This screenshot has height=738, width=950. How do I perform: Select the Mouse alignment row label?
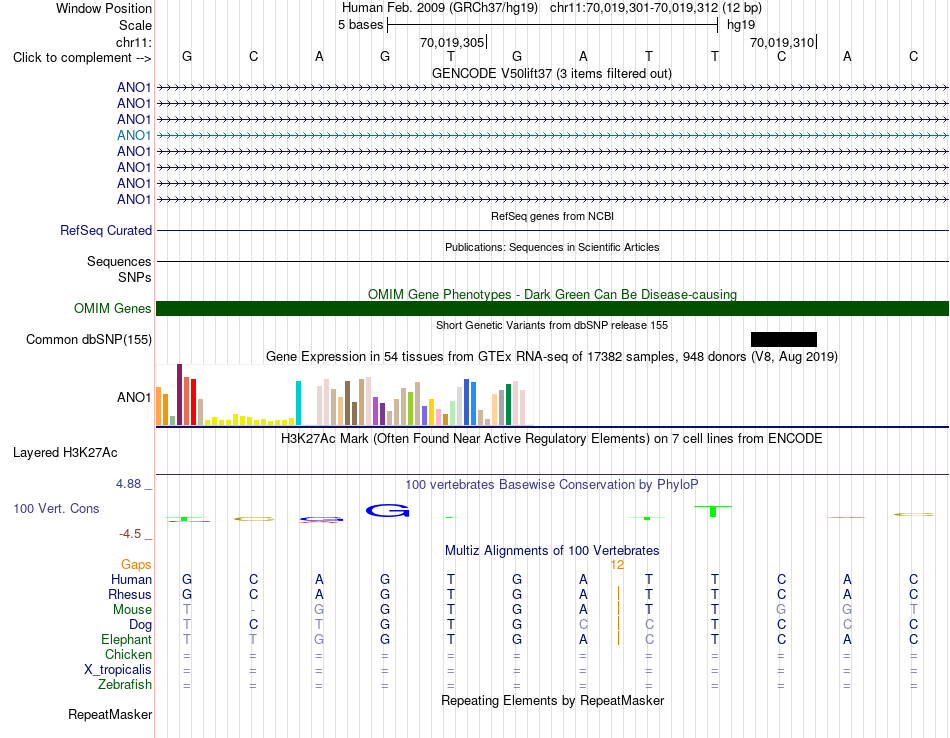click(x=132, y=610)
